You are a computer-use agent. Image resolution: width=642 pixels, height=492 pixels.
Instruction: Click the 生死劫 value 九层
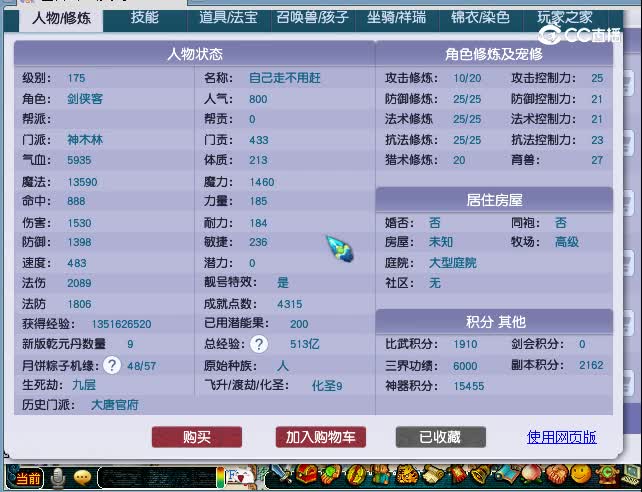point(84,385)
